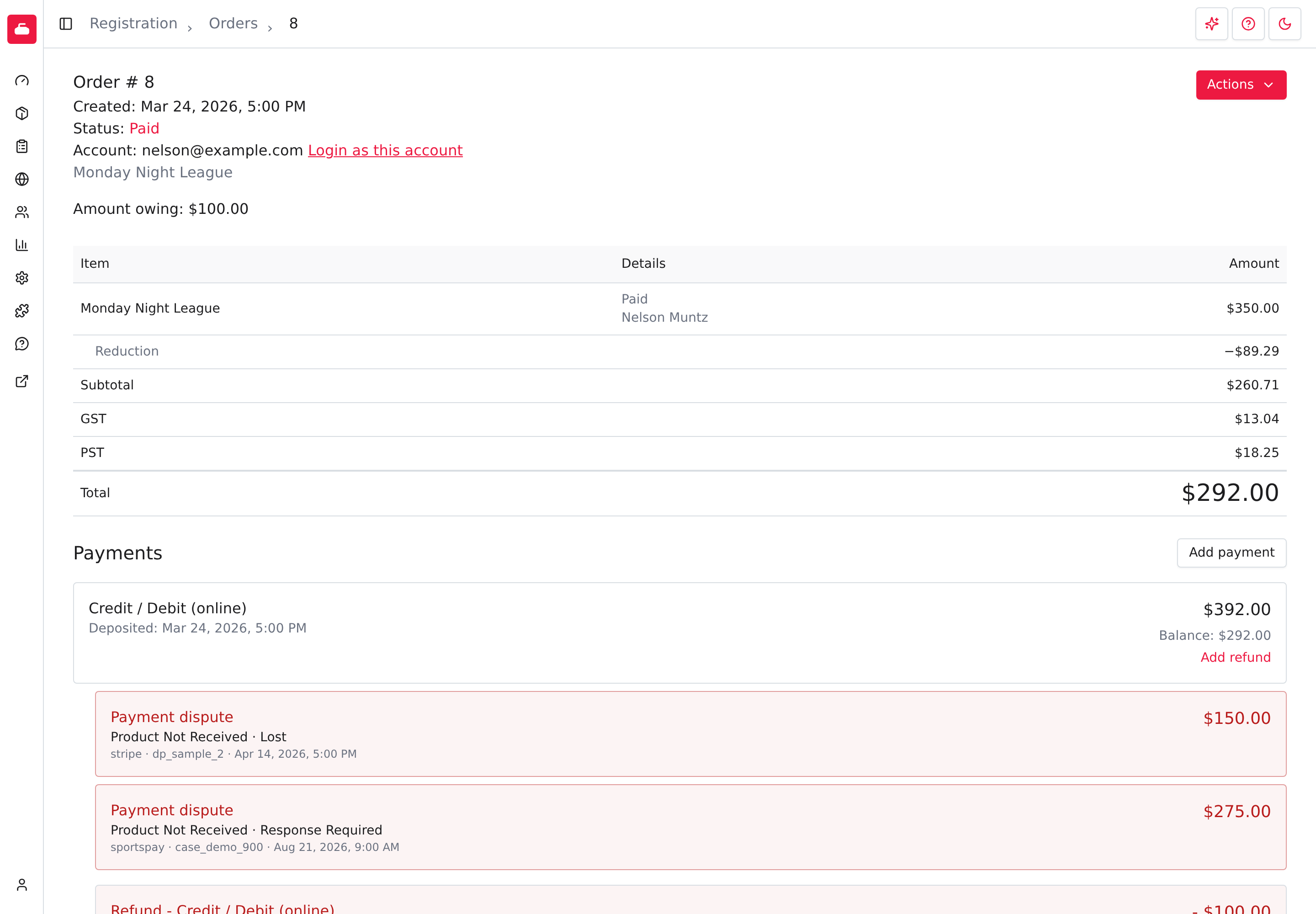1316x914 pixels.
Task: Open the help chat bubble icon in sidebar
Action: (x=22, y=344)
